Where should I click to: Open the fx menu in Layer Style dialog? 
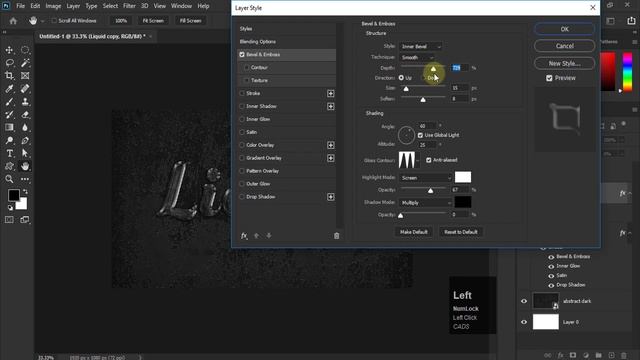[244, 236]
